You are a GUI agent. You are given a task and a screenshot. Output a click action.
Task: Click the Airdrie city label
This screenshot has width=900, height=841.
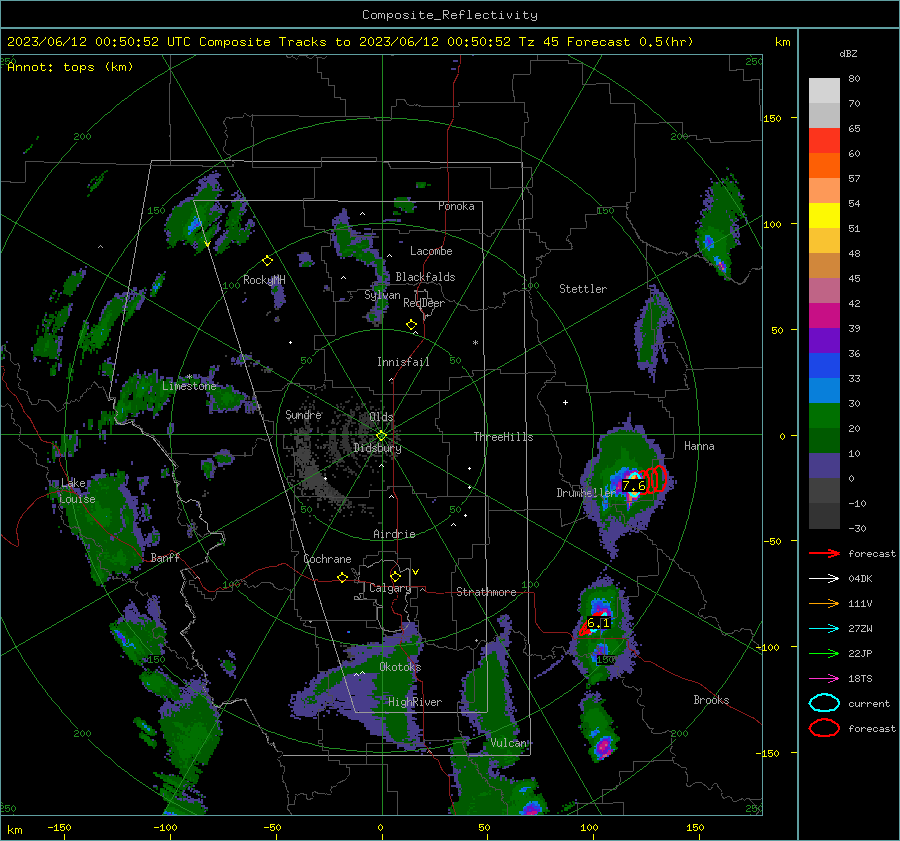(394, 534)
